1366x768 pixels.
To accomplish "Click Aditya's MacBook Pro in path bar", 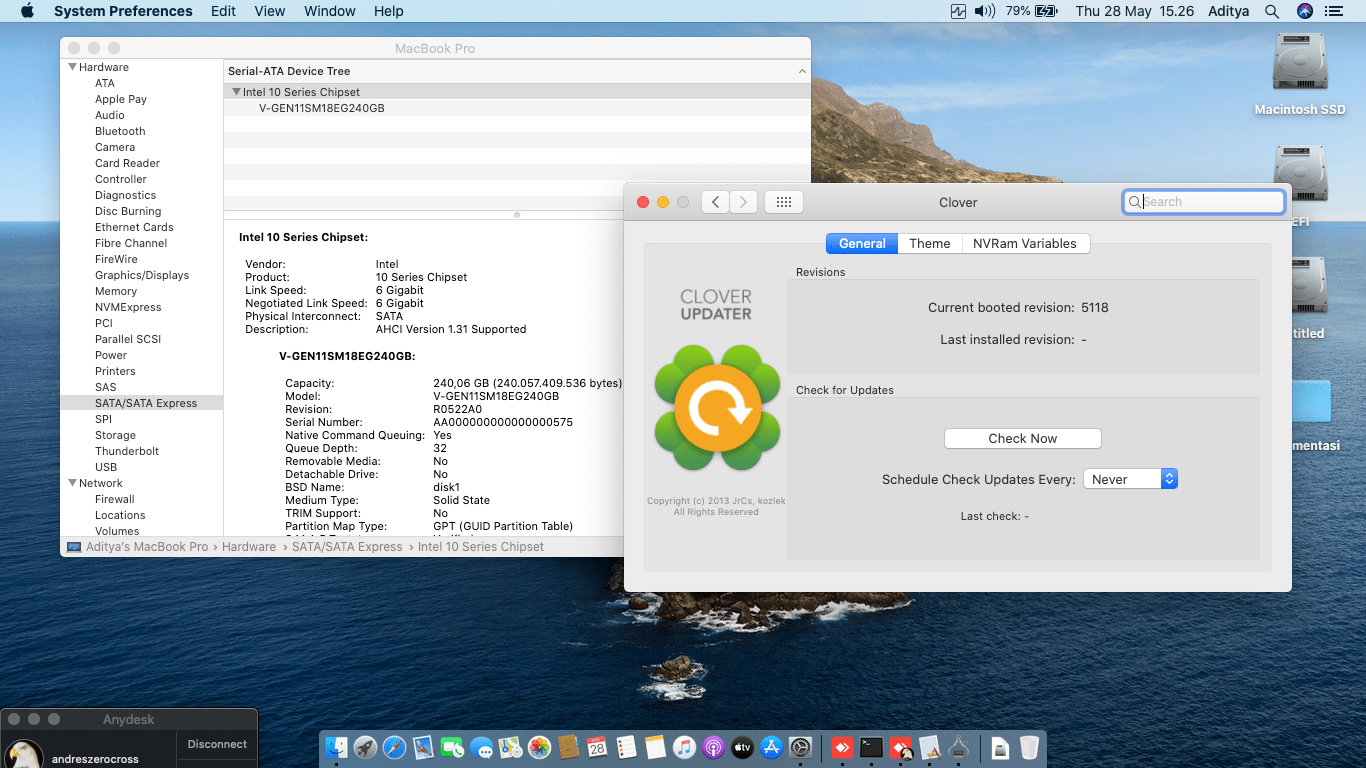I will click(146, 547).
